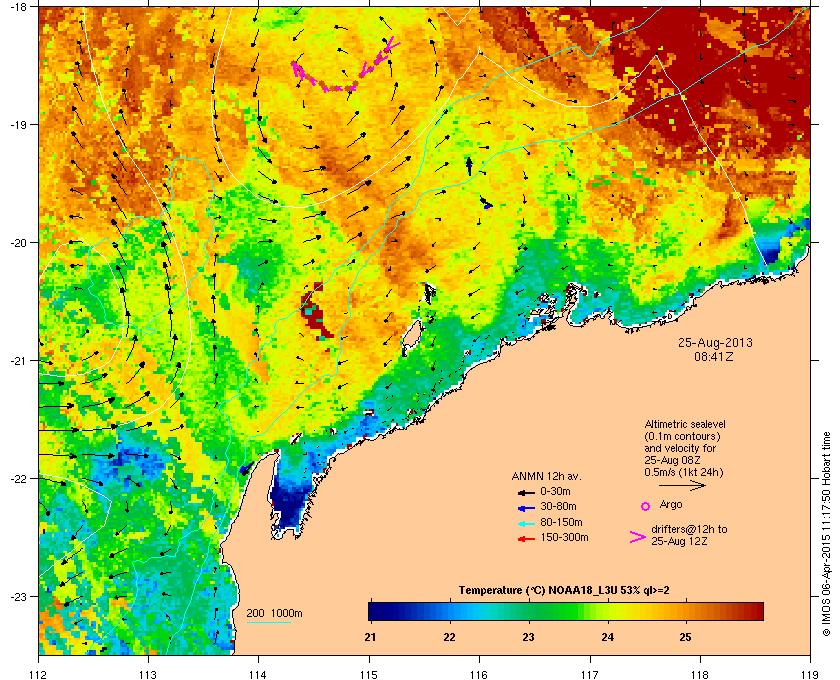Viewport: 840px width, 680px height.
Task: Click the 'Altimetric sealevel' legend text
Action: [x=685, y=424]
